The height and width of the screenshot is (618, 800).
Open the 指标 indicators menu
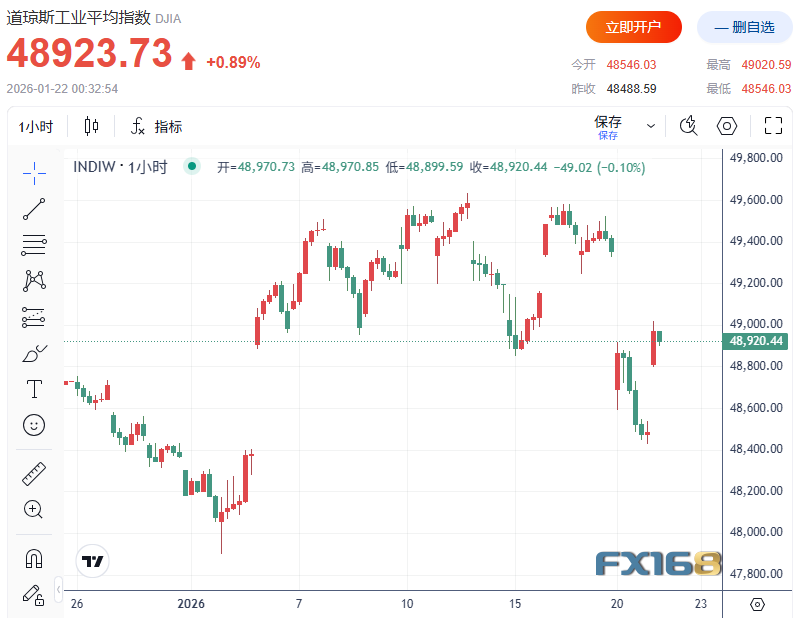click(156, 126)
